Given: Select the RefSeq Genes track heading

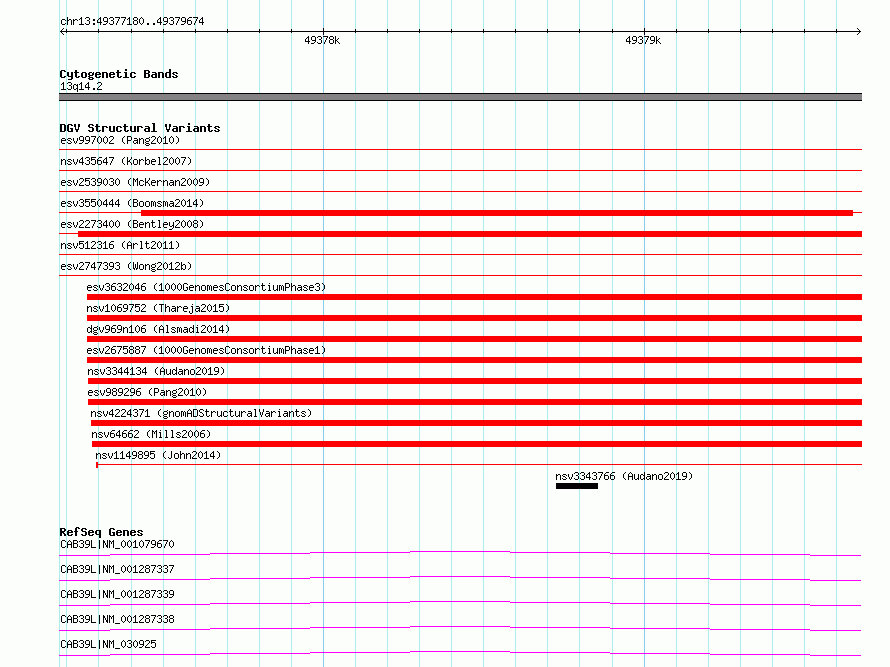Looking at the screenshot, I should (101, 532).
